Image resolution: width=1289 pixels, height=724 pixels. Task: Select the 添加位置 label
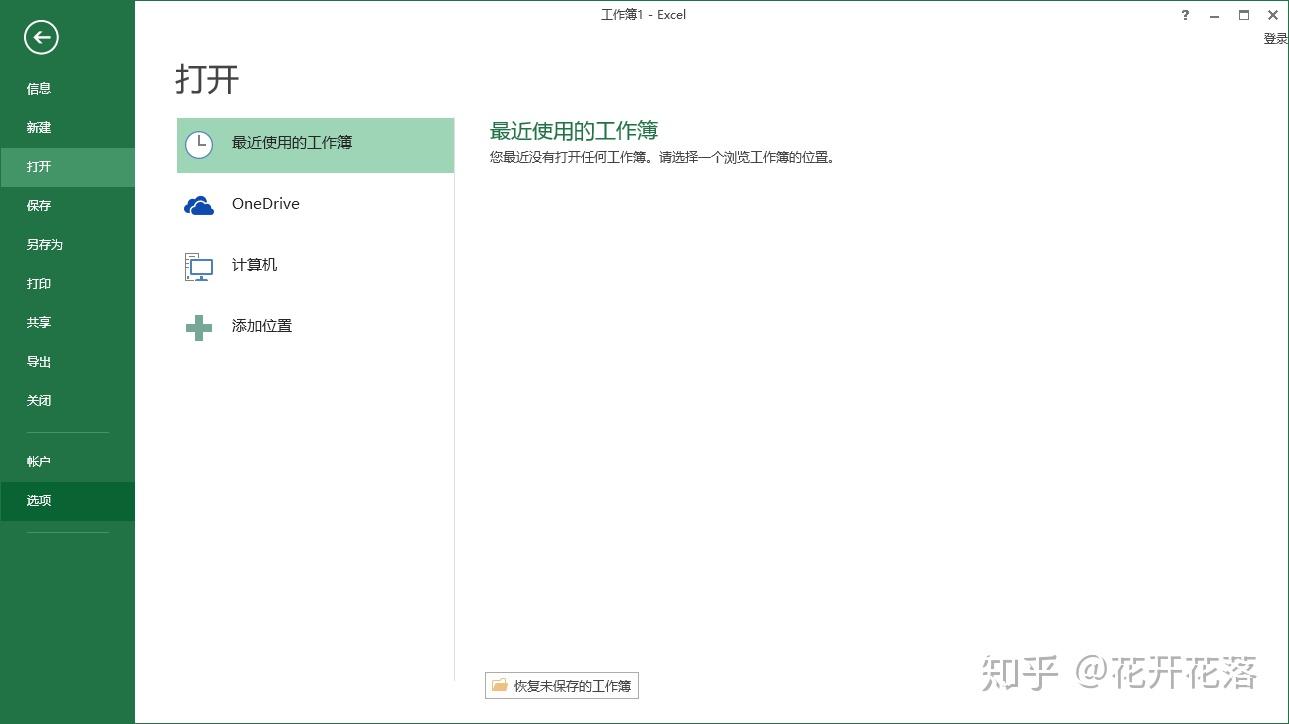(262, 326)
